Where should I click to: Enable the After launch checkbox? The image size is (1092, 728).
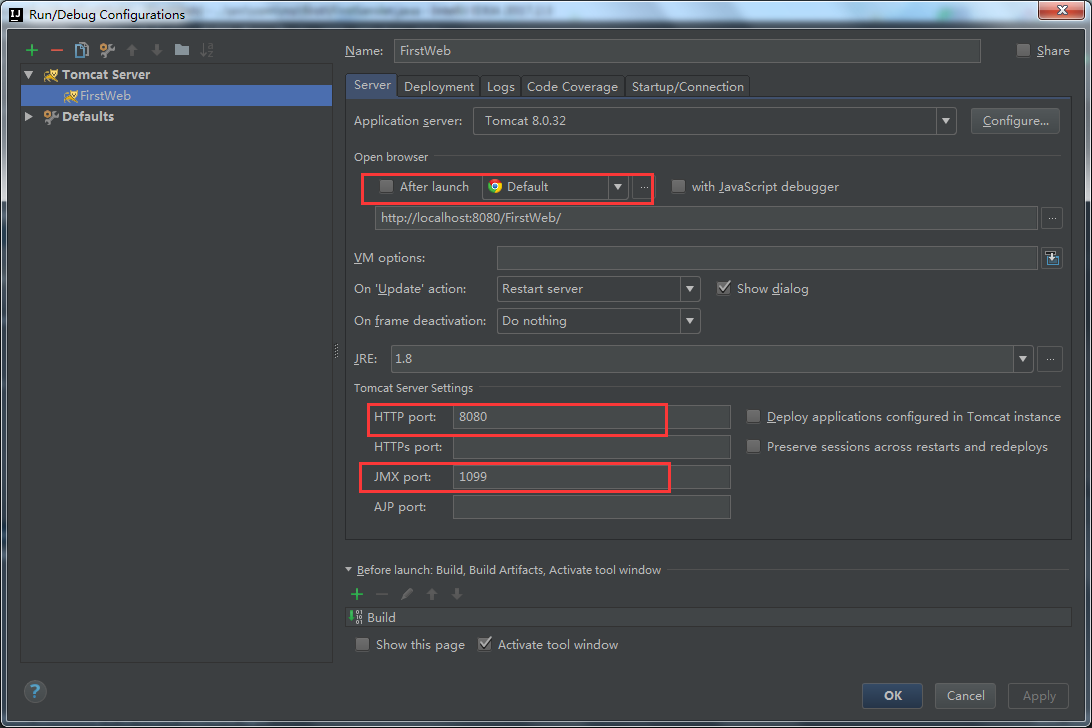[x=387, y=187]
